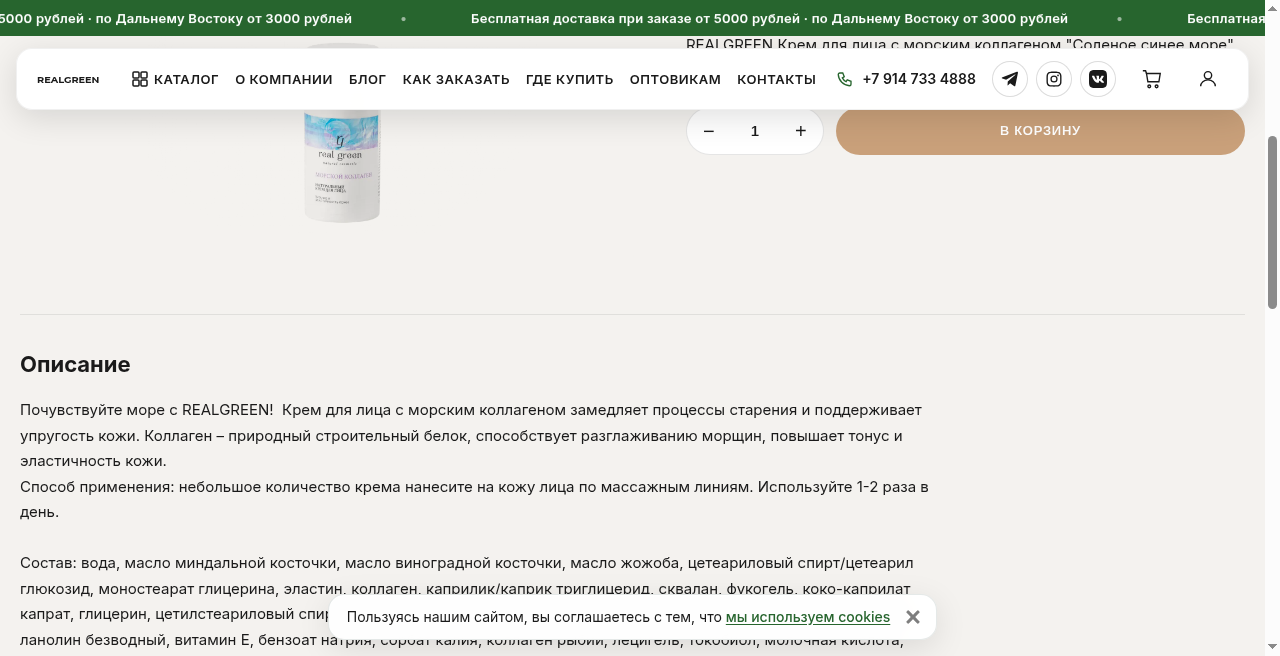Open the Telegram channel icon

tap(1010, 79)
